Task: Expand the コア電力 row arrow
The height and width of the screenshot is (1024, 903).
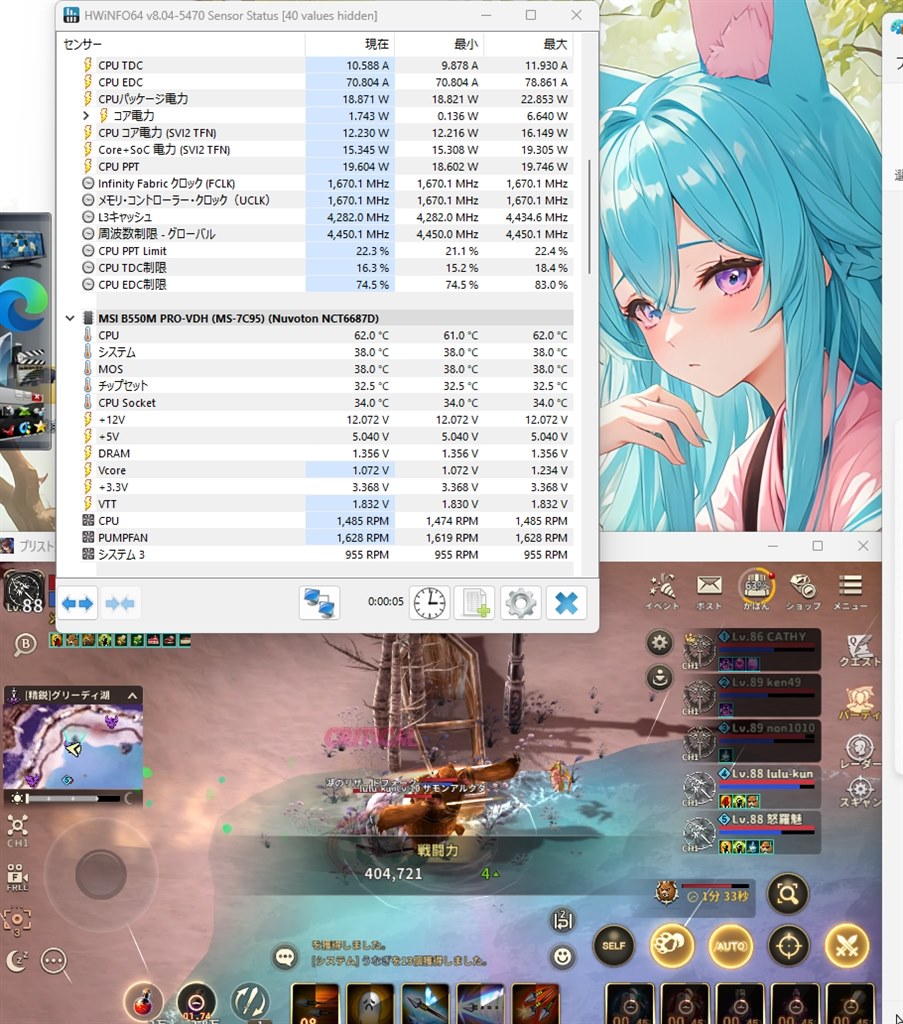Action: (x=86, y=116)
